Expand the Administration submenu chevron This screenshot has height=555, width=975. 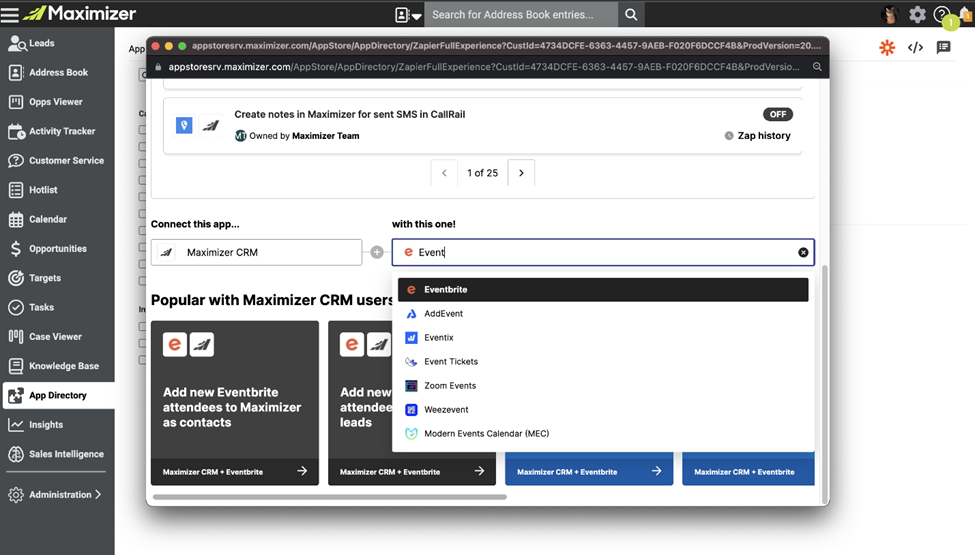coord(98,495)
